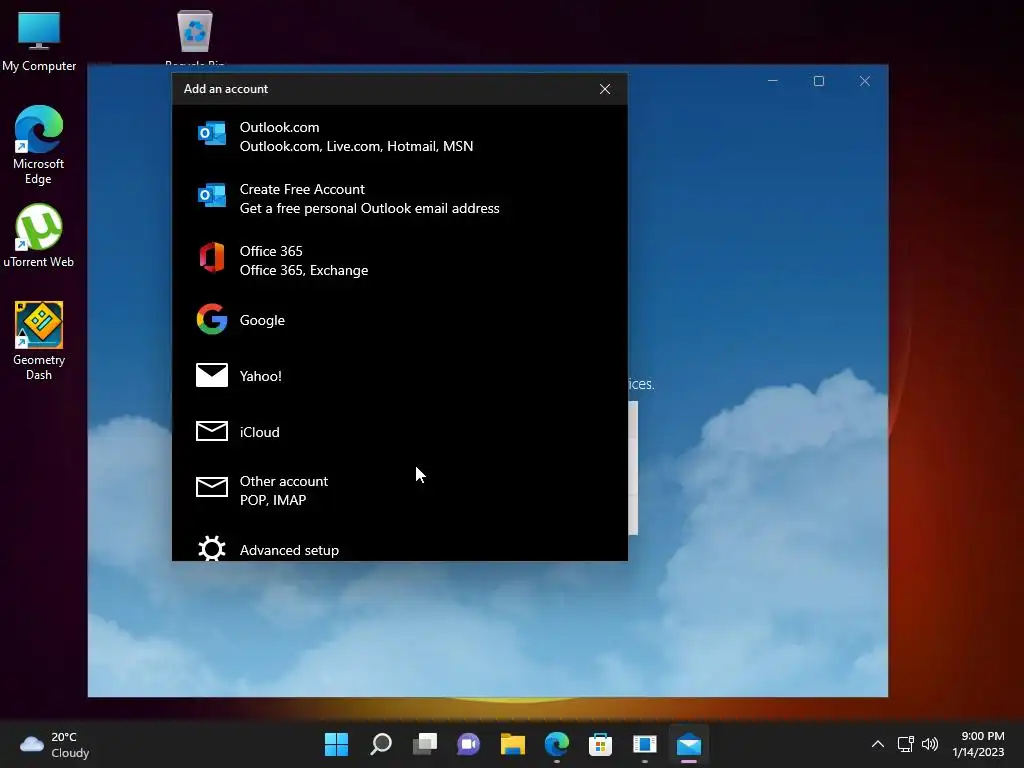This screenshot has width=1024, height=768.
Task: Open Edge browser from taskbar
Action: 556,744
